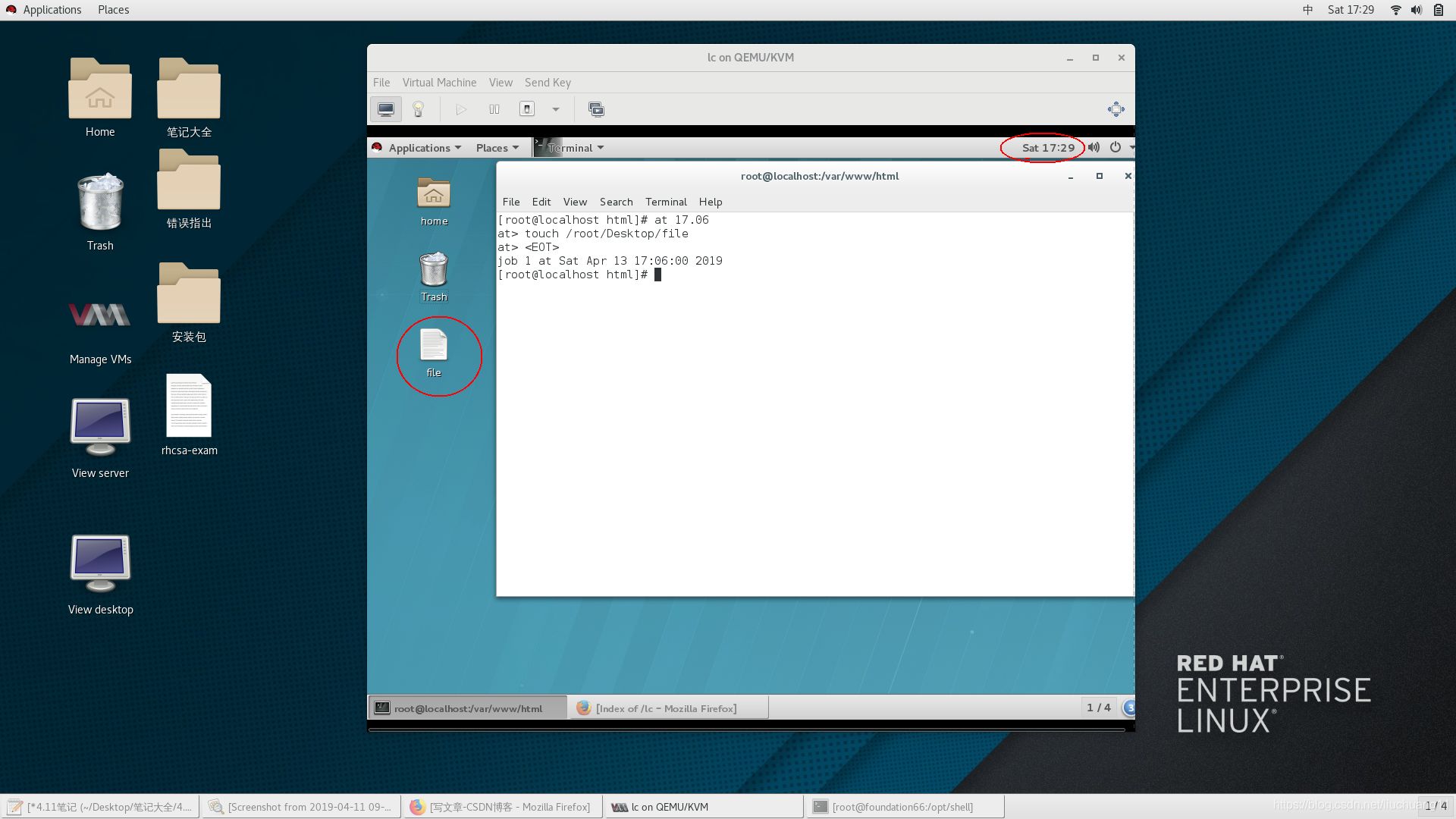
Task: Show the graphical console view
Action: 385,109
